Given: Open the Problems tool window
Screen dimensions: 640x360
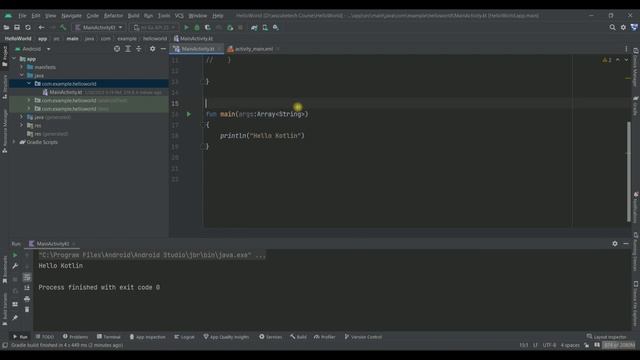Looking at the screenshot, I should pyautogui.click(x=76, y=337).
